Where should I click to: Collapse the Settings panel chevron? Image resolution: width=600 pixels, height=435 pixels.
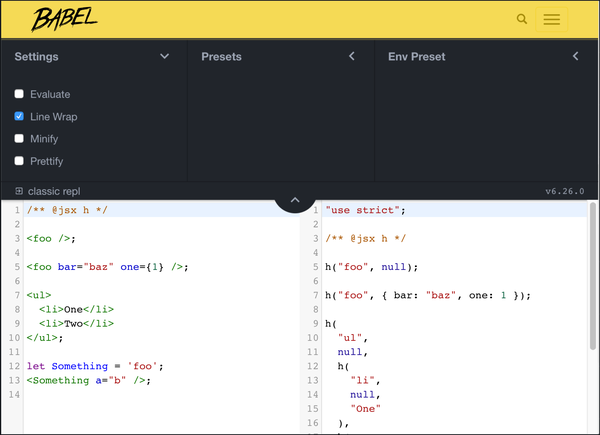click(165, 56)
